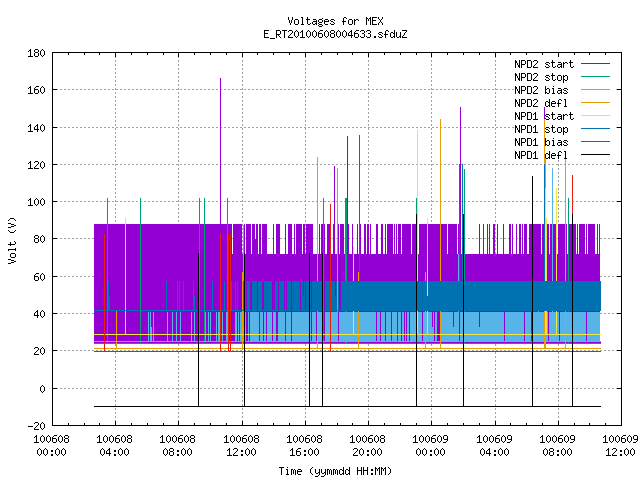Viewport: 640px width, 480px height.
Task: Pick the red line sample beside NPD1 bias
Action: point(596,142)
